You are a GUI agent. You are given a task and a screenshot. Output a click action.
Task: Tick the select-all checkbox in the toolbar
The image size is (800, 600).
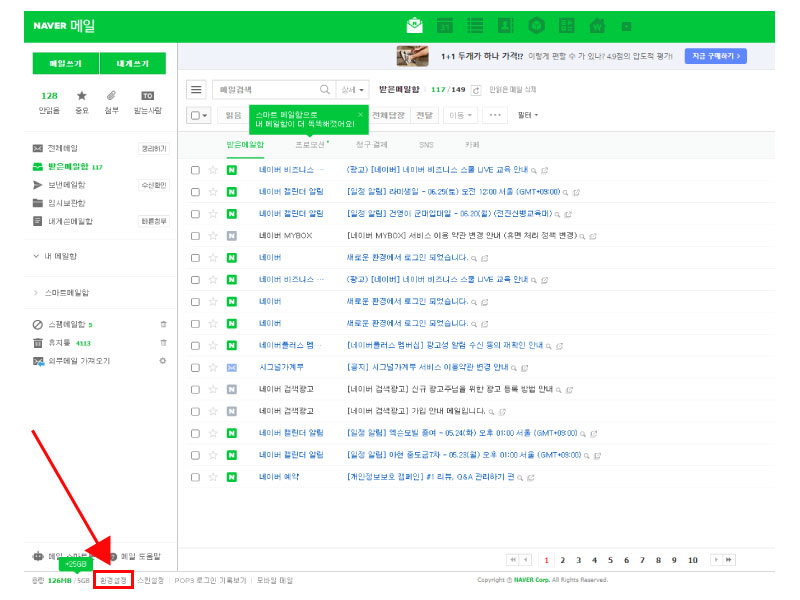point(195,115)
